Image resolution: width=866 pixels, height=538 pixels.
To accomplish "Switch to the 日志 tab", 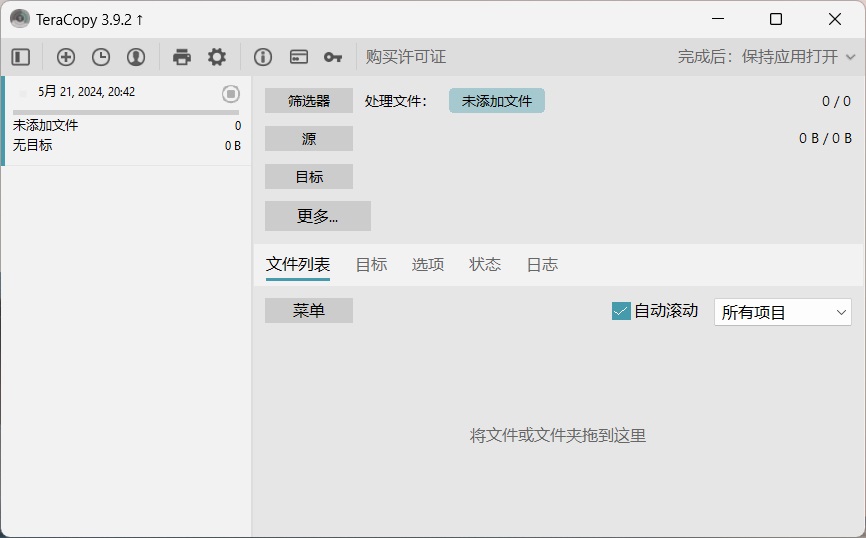I will tap(542, 265).
